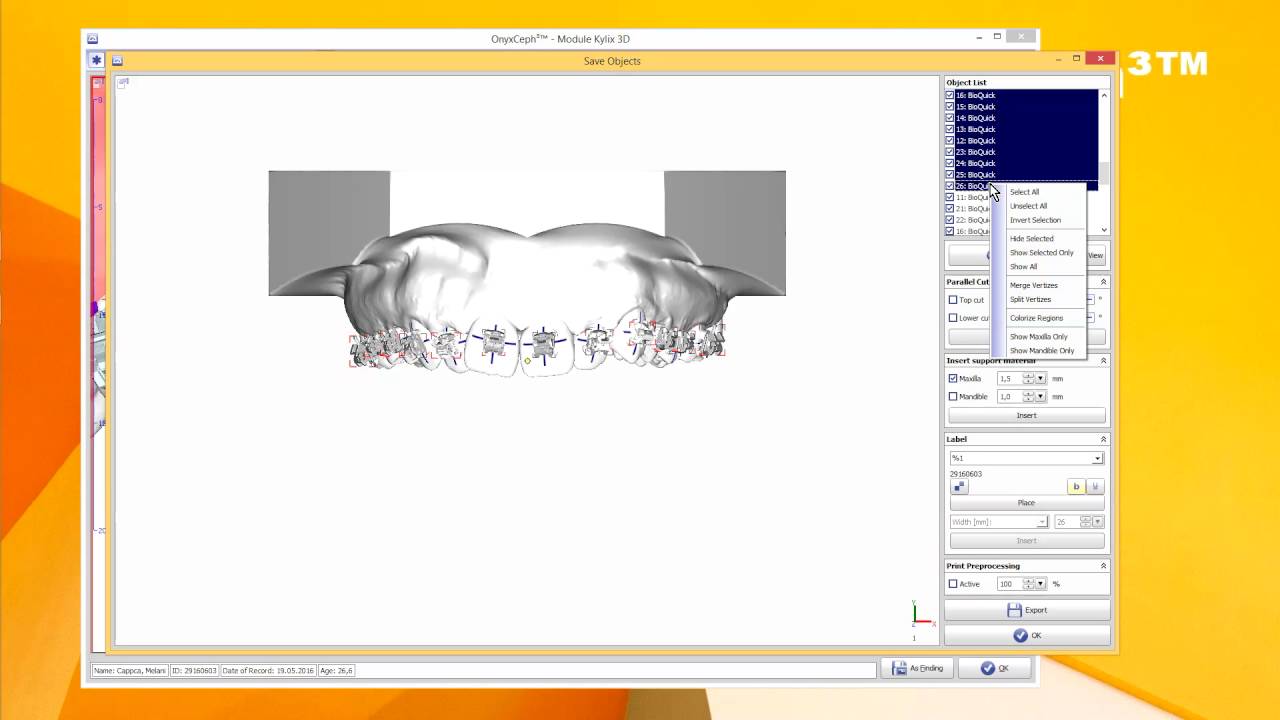Toggle the underline 'u' label style button
The height and width of the screenshot is (720, 1280).
click(1094, 487)
